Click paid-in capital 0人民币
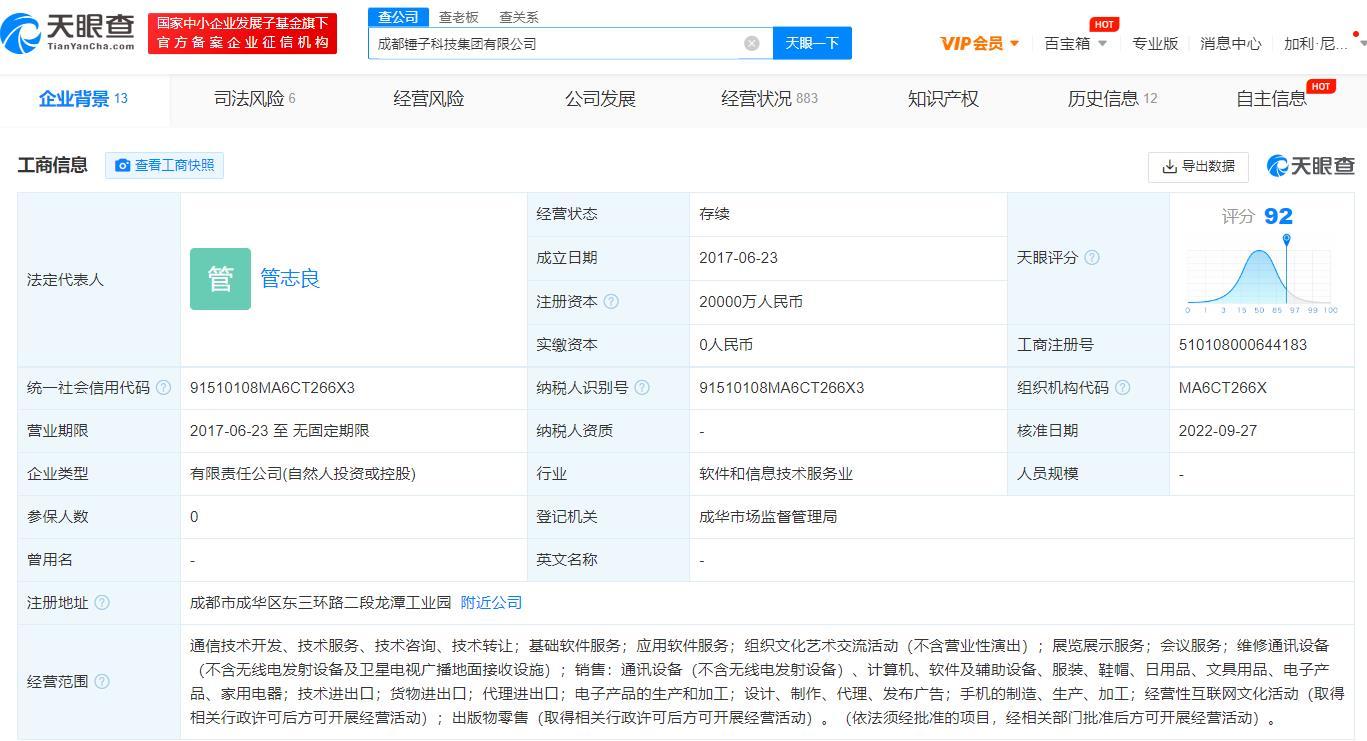The image size is (1367, 741). click(x=726, y=345)
